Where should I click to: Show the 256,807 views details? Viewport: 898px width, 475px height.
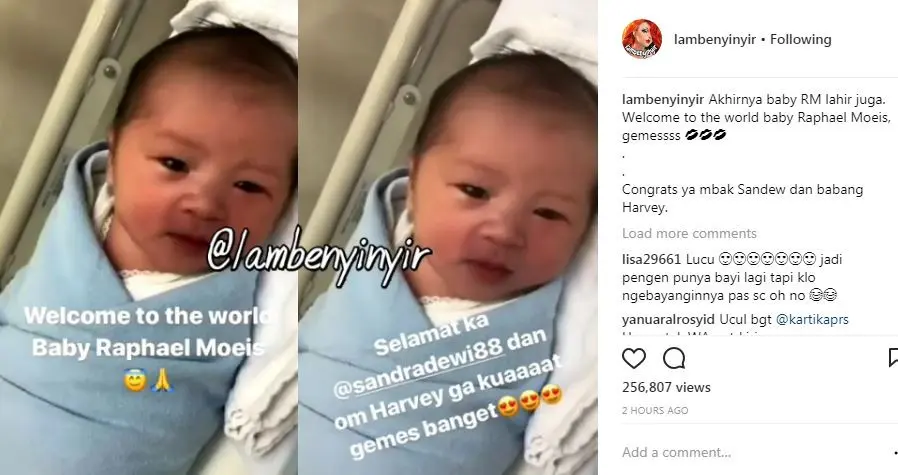pyautogui.click(x=666, y=387)
